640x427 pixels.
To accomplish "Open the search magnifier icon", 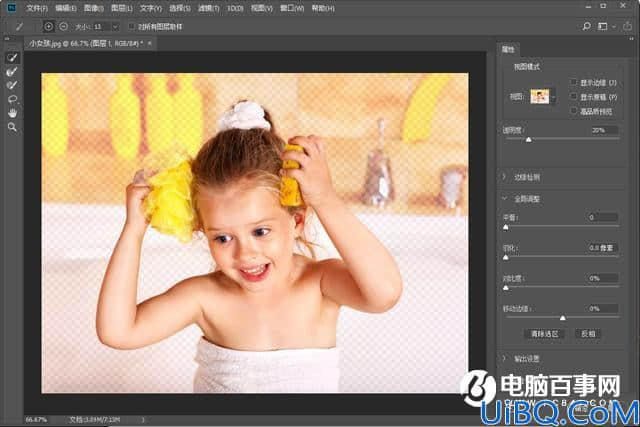I will (587, 27).
